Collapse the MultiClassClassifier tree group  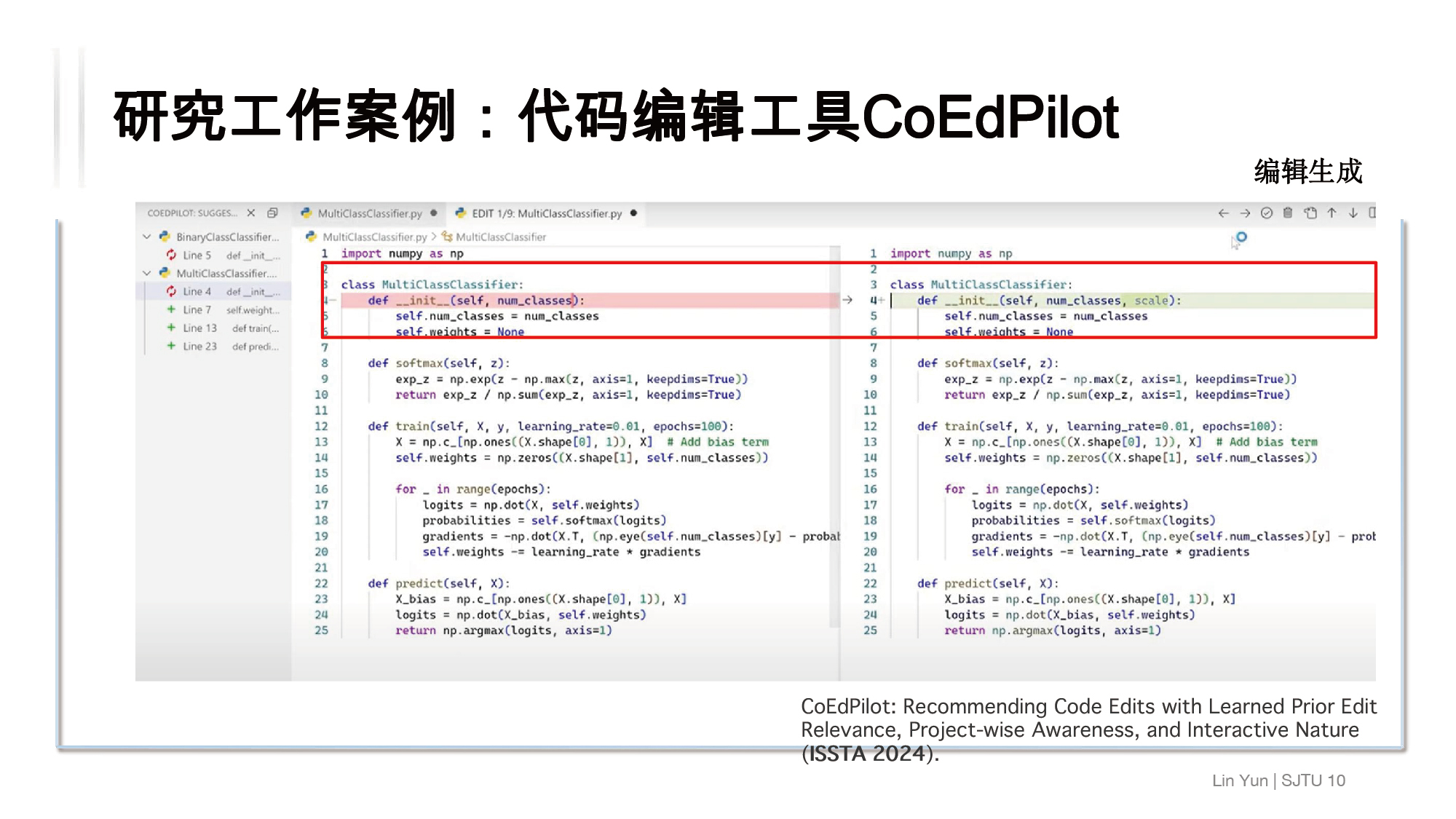146,273
